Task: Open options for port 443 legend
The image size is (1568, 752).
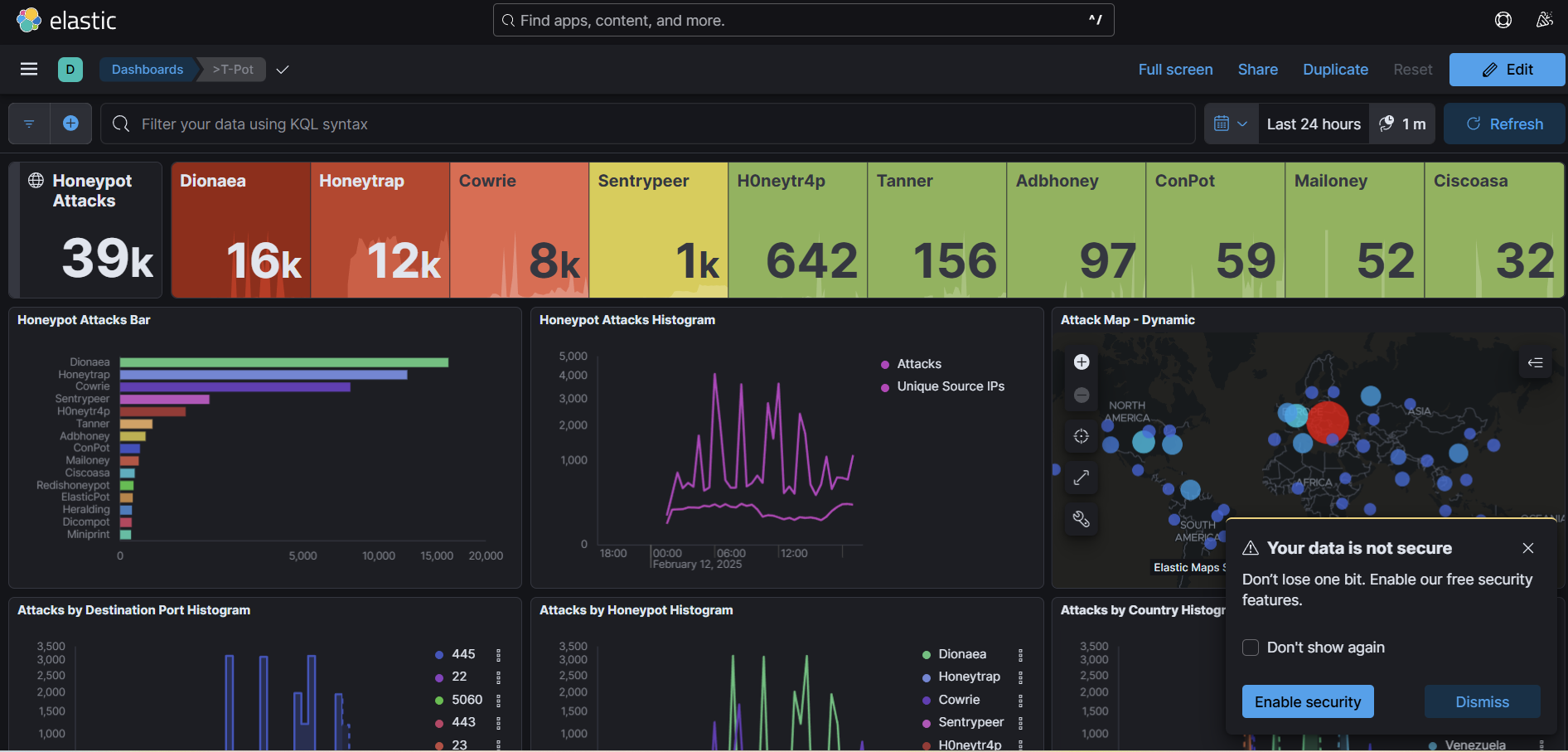Action: click(x=498, y=722)
